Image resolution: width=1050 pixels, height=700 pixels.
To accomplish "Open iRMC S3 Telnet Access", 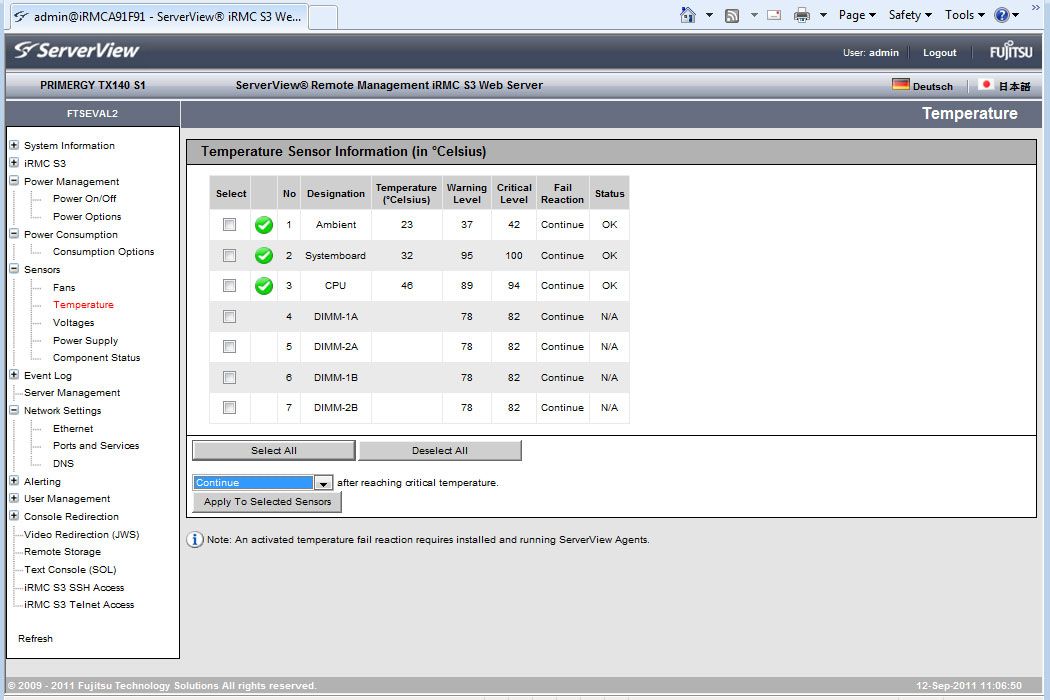I will (x=79, y=604).
